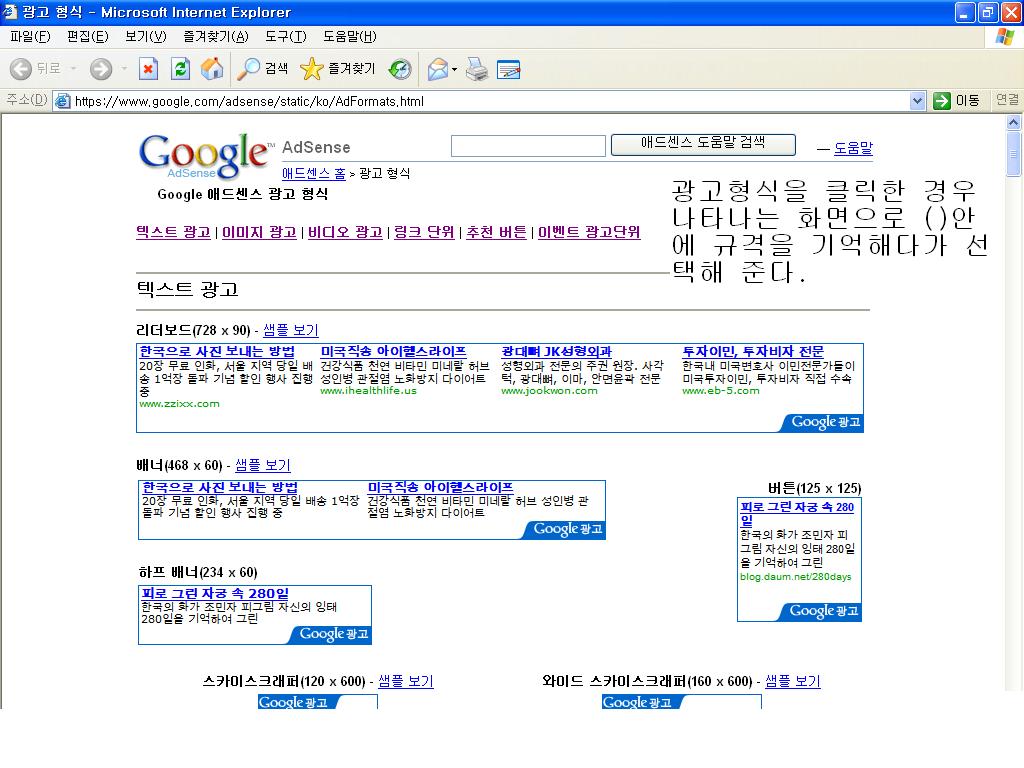Viewport: 1024px width, 768px height.
Task: Stop page loading with red X icon
Action: [148, 69]
